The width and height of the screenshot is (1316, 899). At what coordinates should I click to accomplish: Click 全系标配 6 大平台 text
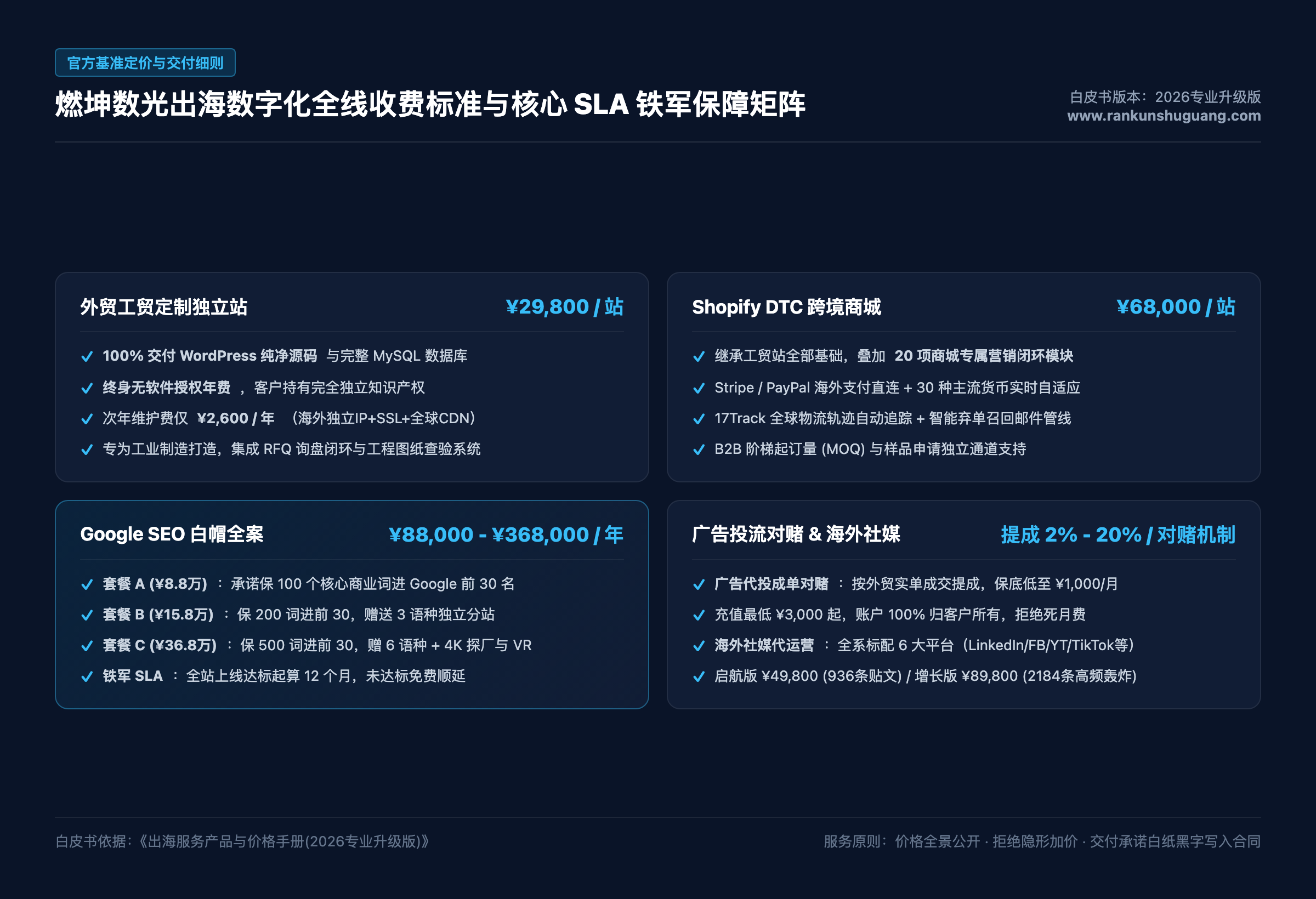pyautogui.click(x=895, y=645)
